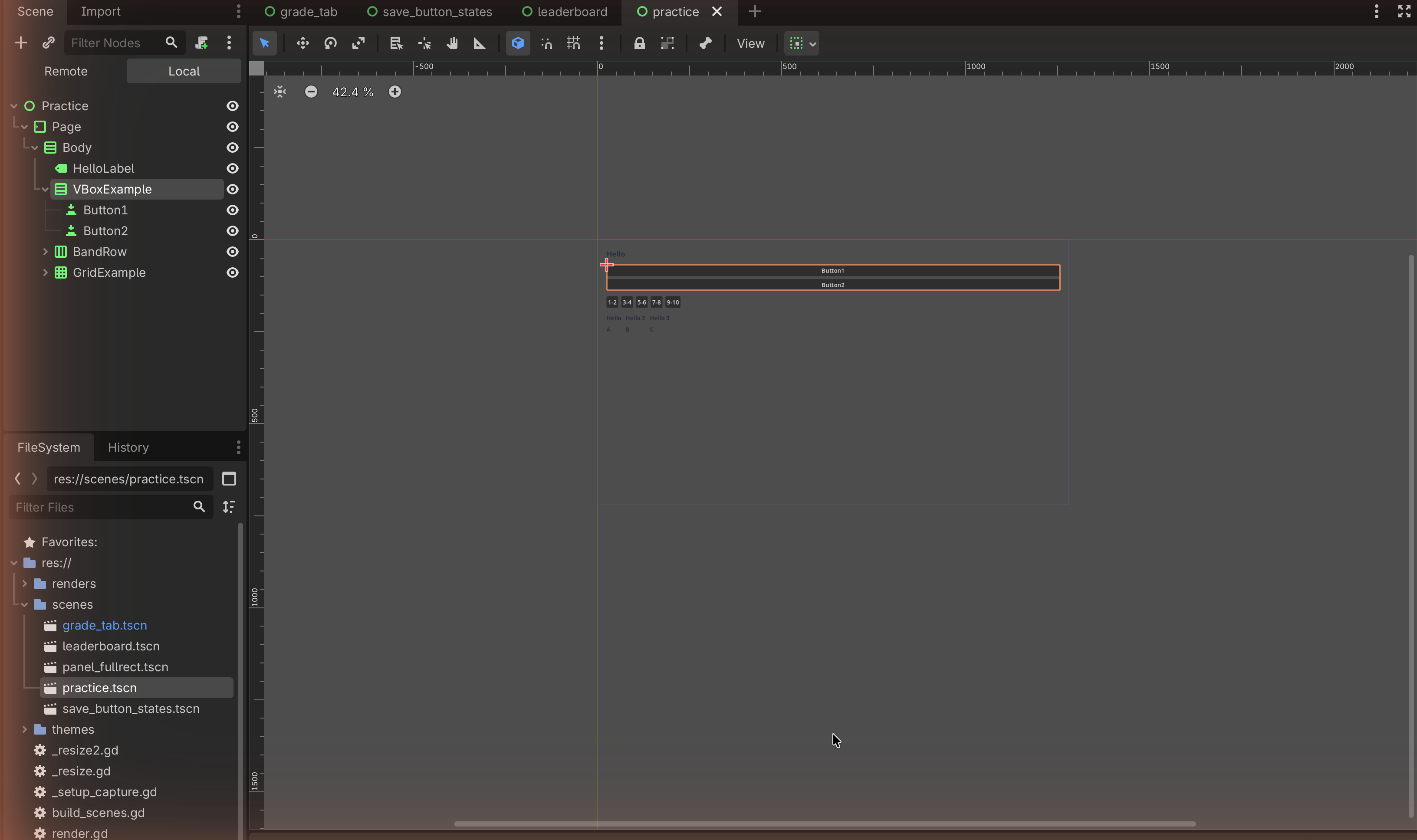The image size is (1417, 840).
Task: Lock the selected node with padlock icon
Action: click(640, 43)
